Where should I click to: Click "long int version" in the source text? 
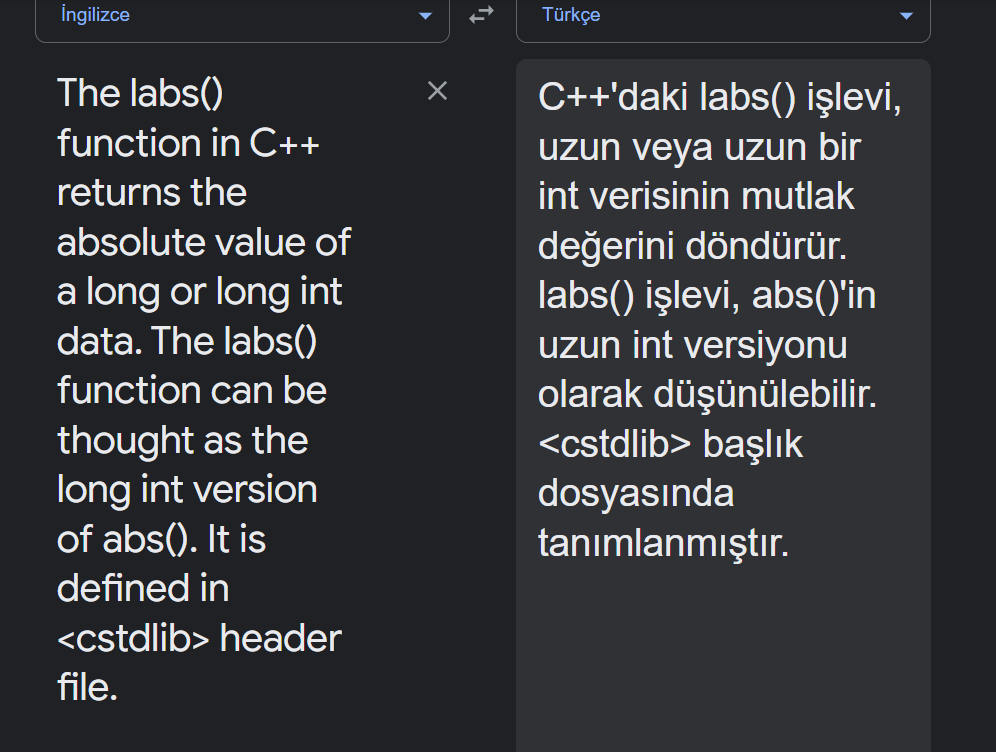coord(187,490)
